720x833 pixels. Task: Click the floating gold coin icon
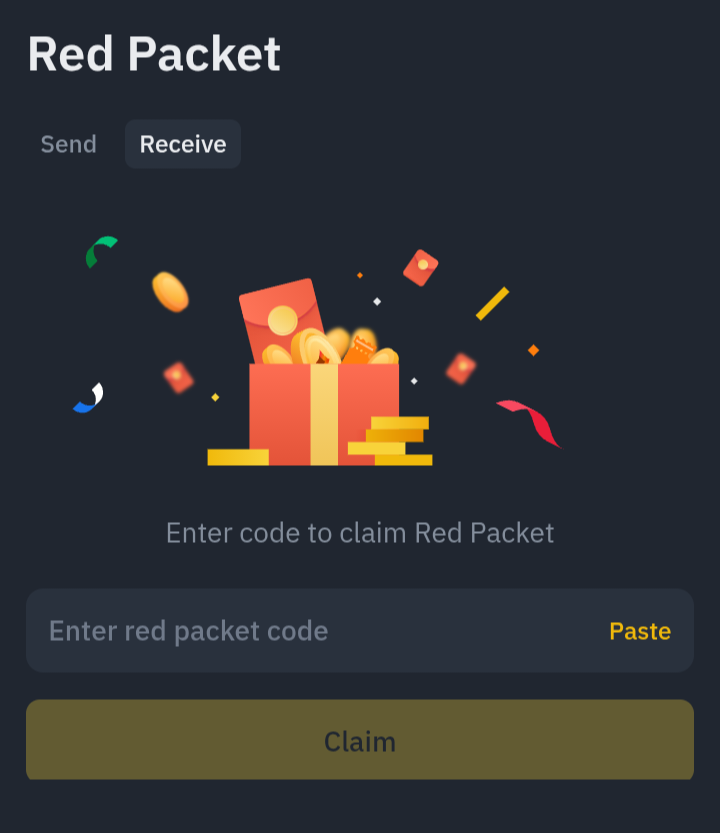[x=170, y=292]
